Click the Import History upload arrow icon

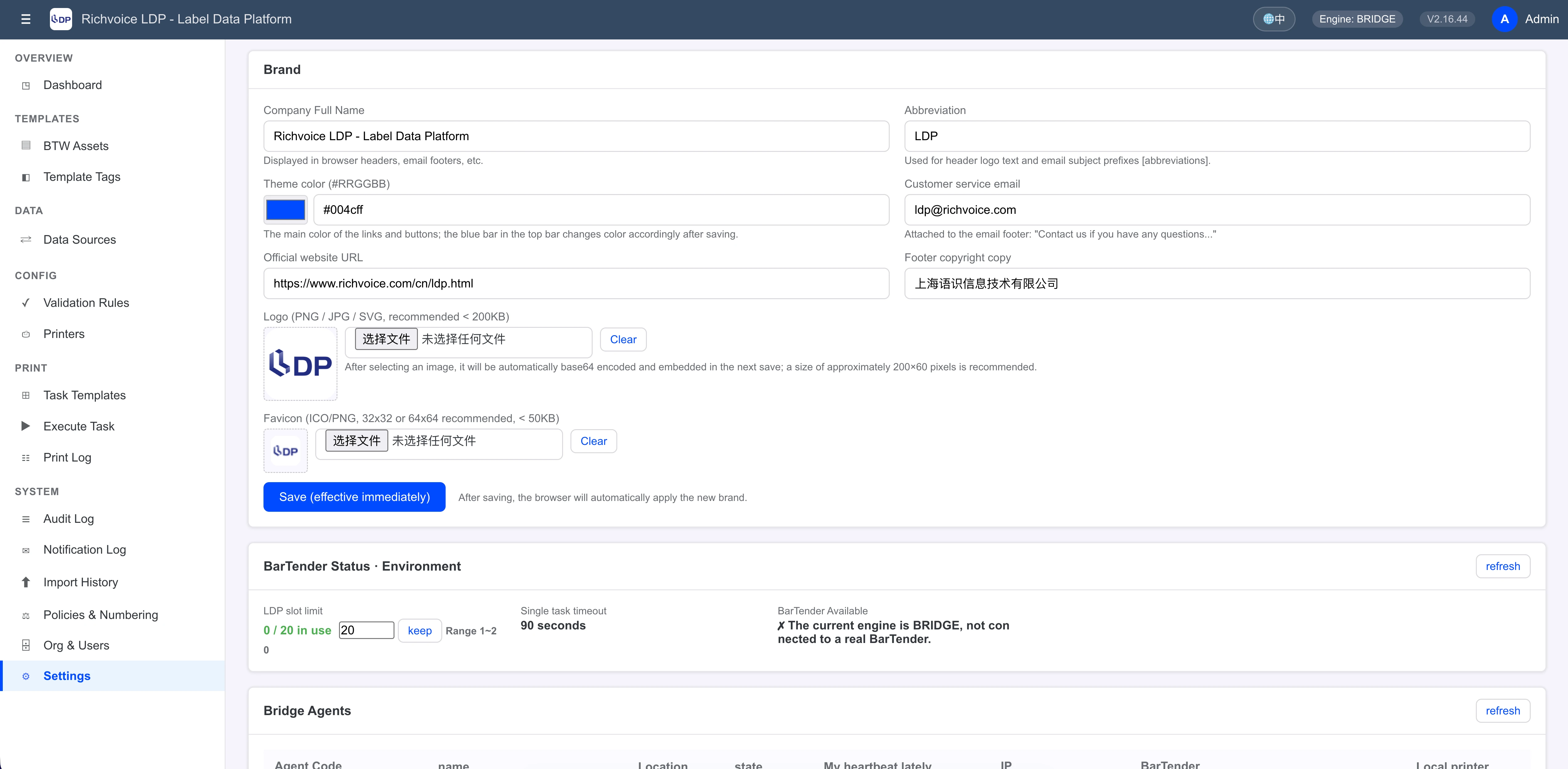(x=26, y=582)
